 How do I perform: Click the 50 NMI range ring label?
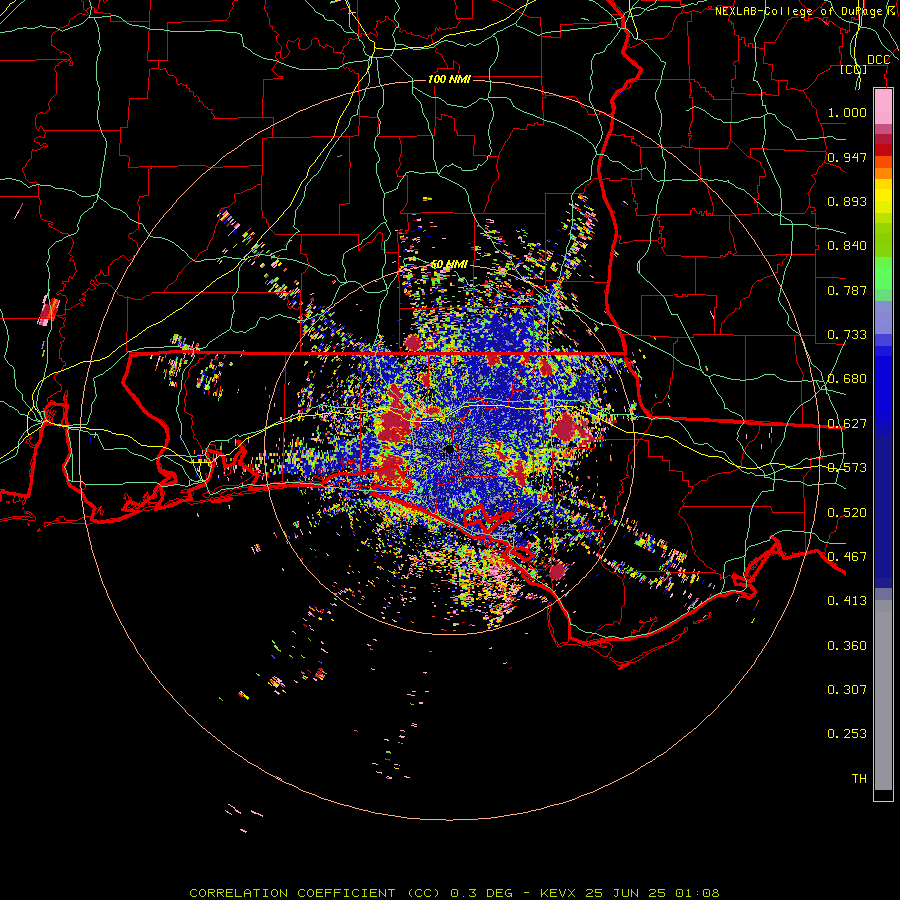click(x=449, y=265)
